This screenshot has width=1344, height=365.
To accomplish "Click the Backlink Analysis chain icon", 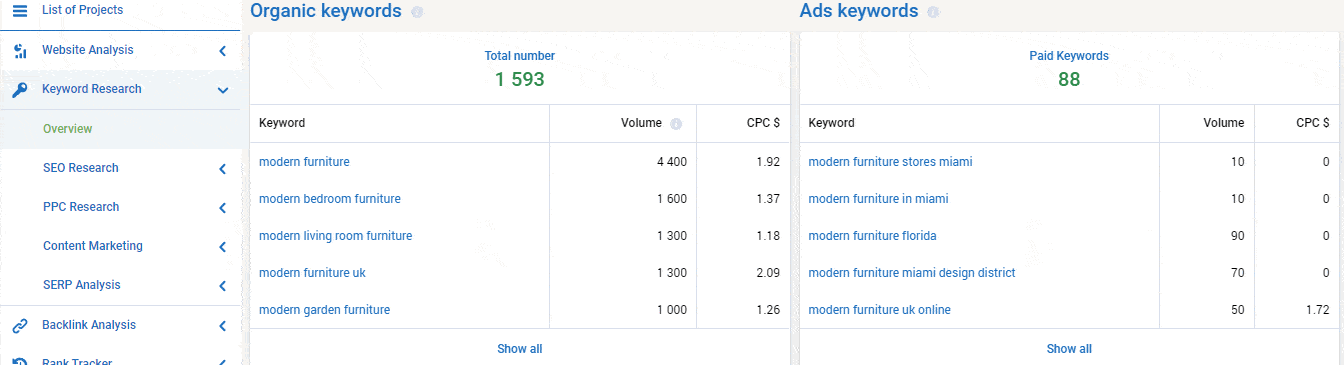I will 20,326.
